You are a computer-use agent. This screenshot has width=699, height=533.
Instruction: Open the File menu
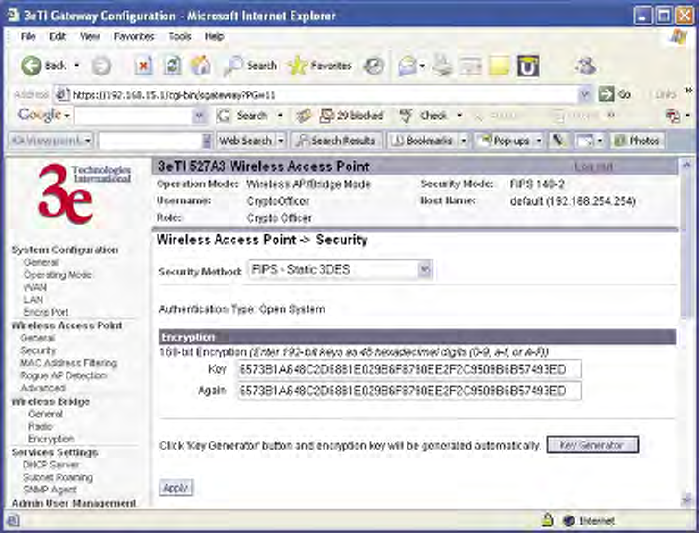click(28, 37)
